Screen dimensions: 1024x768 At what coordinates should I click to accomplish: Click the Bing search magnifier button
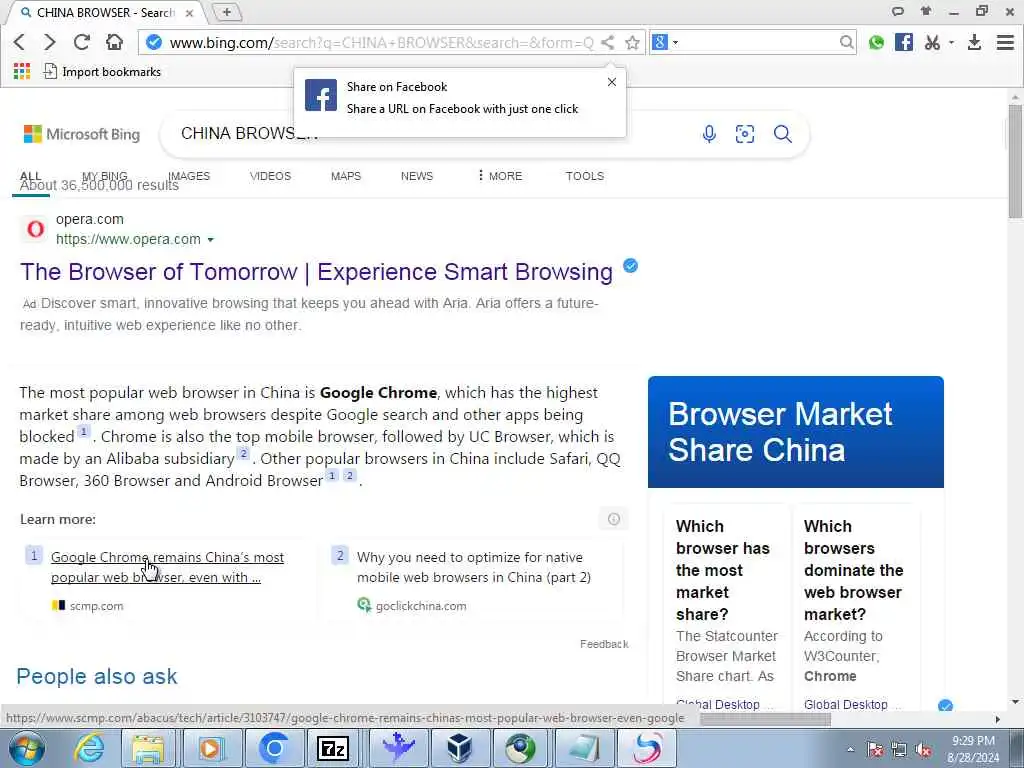pyautogui.click(x=783, y=134)
